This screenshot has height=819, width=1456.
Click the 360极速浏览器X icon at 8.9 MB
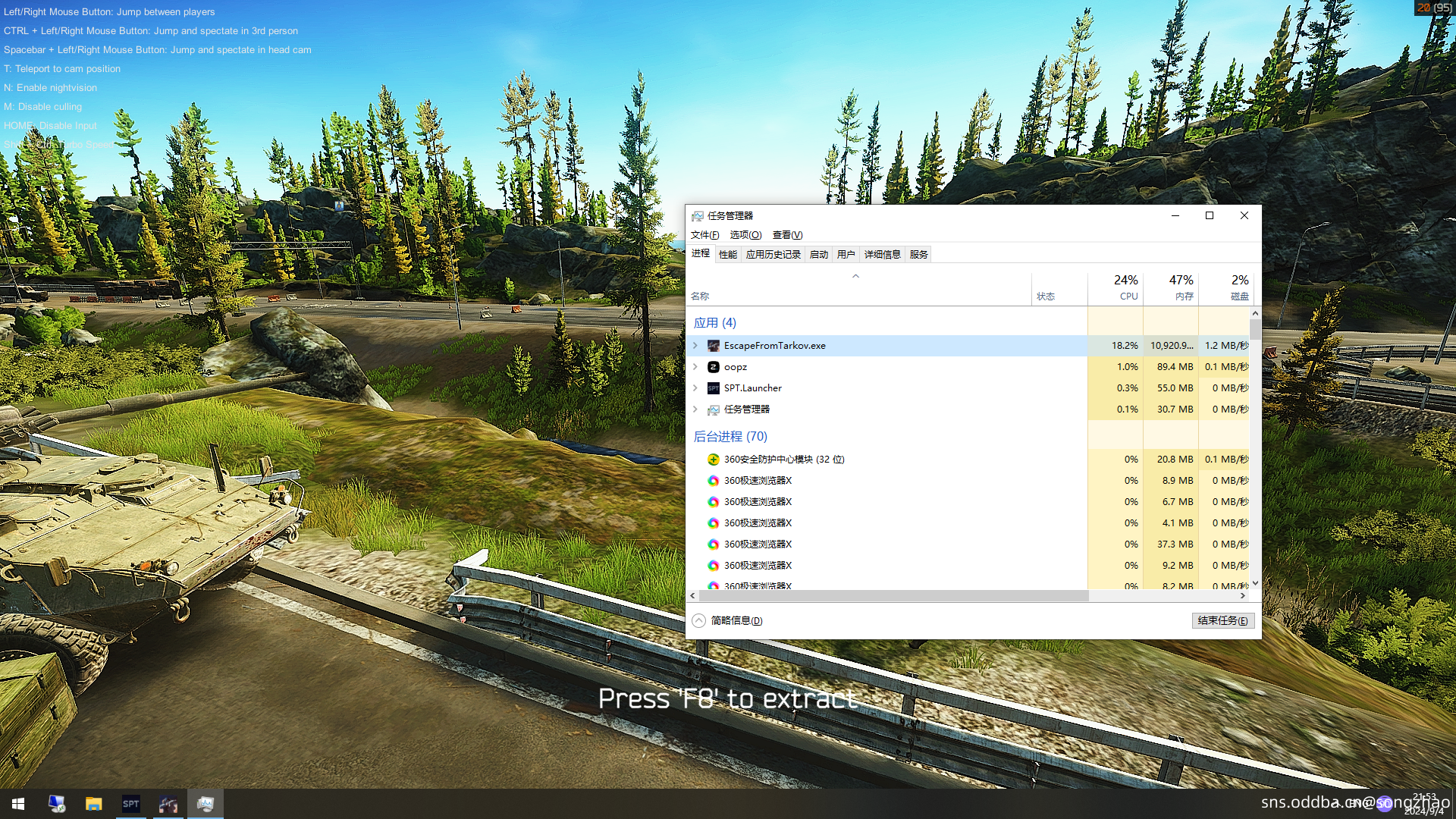tap(713, 481)
